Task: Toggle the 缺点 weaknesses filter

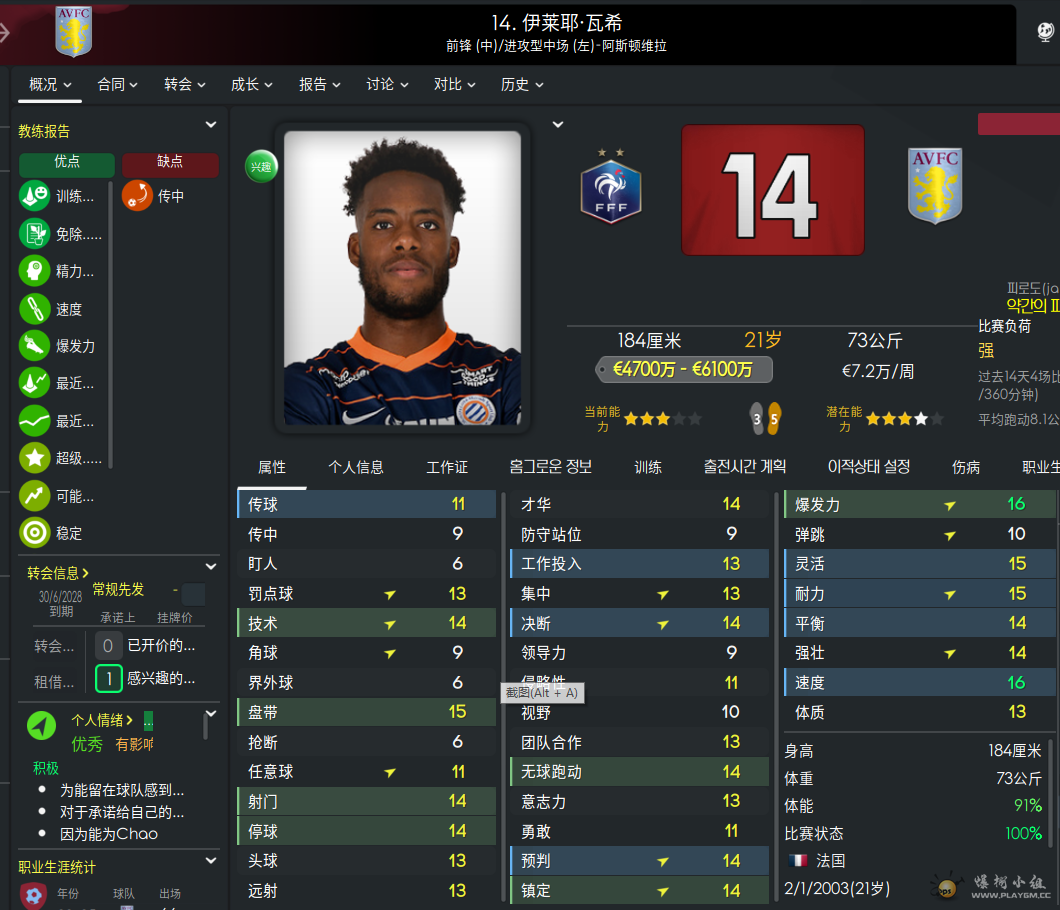Action: [x=170, y=162]
